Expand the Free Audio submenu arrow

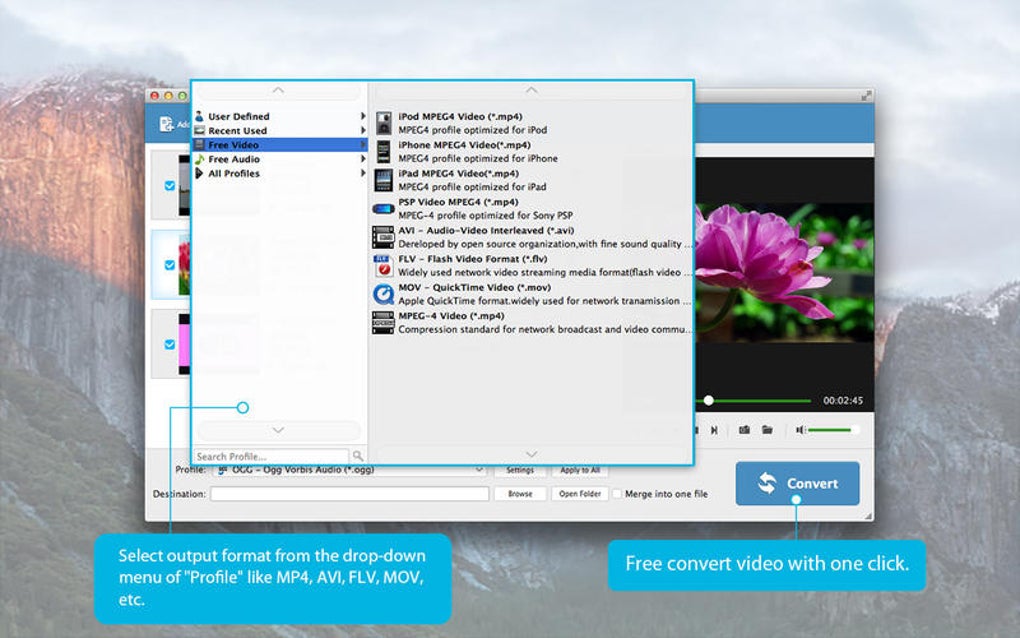363,159
